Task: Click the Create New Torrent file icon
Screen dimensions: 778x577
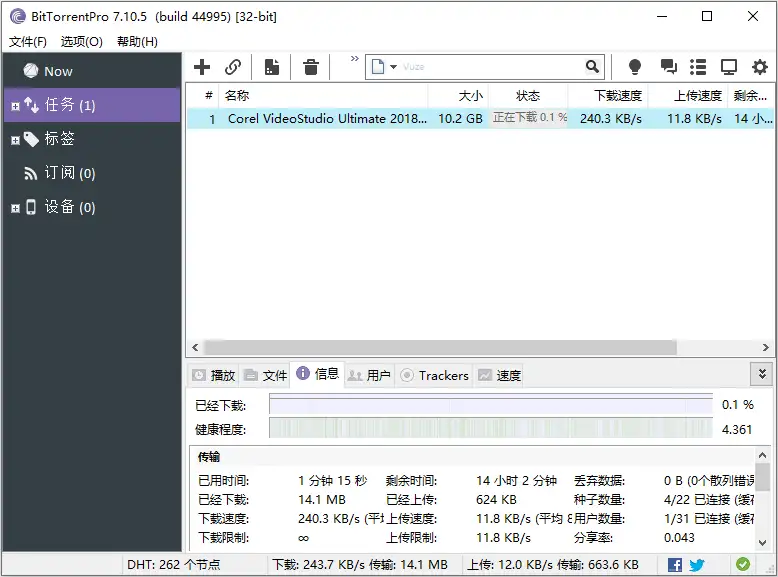Action: [x=271, y=67]
